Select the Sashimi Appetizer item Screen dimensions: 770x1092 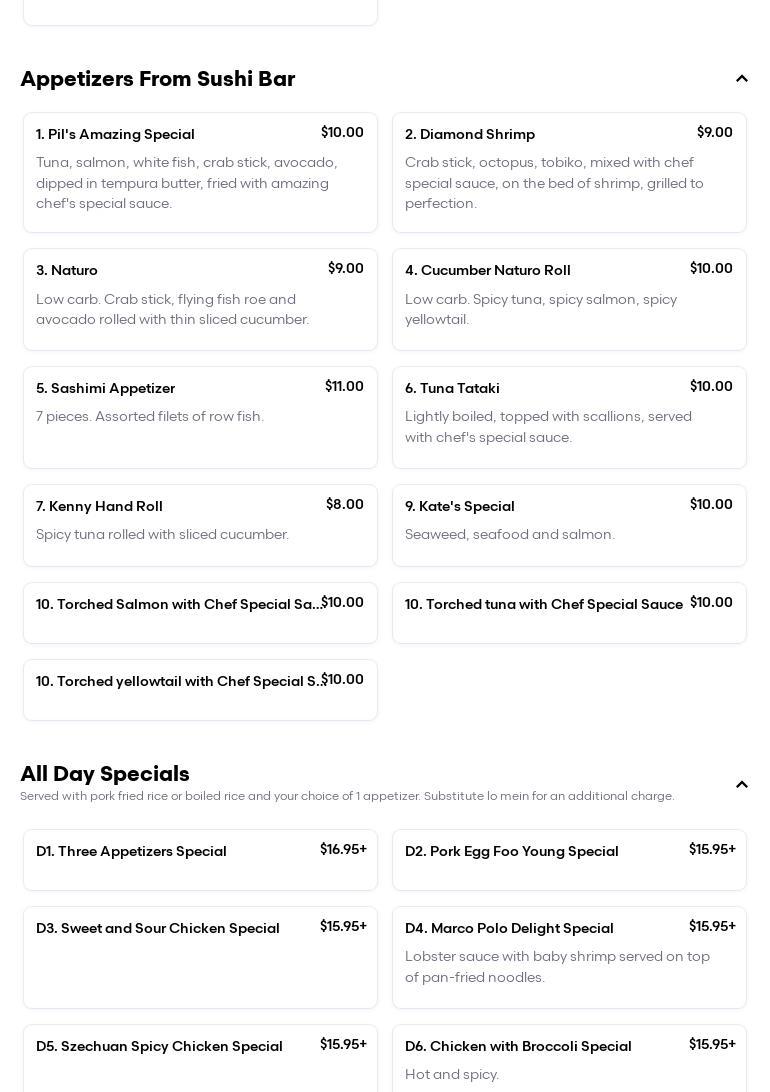point(200,417)
